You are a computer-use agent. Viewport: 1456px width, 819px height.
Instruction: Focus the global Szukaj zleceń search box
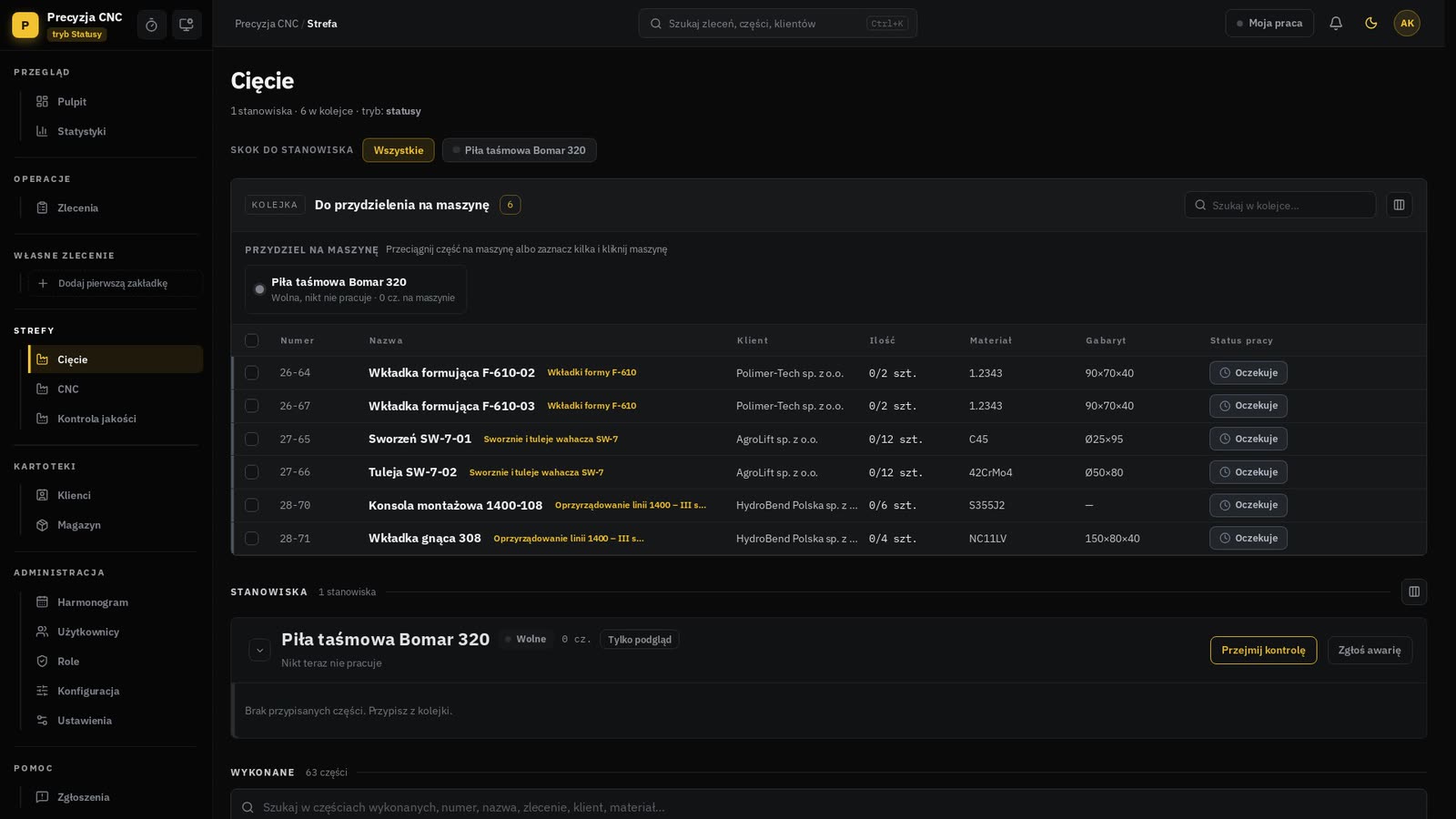[778, 24]
